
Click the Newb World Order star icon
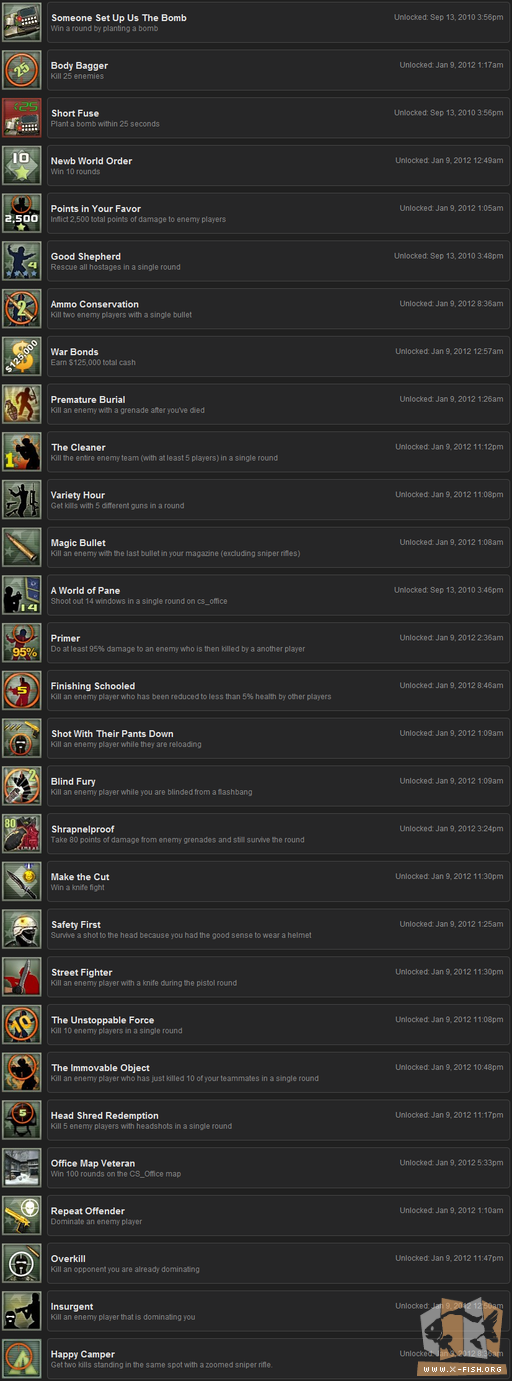click(22, 166)
